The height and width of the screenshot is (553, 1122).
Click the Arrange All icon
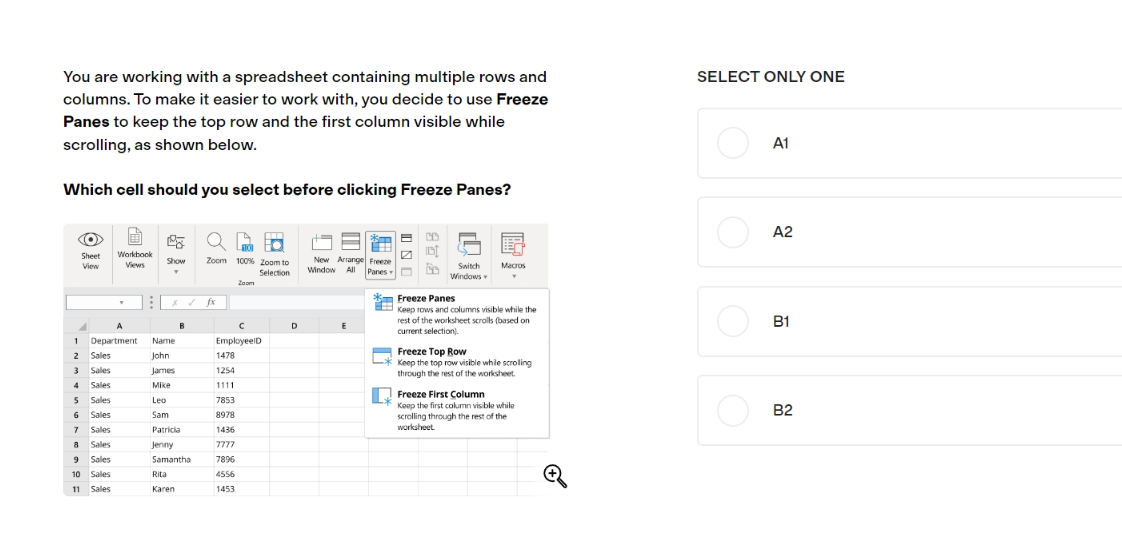[x=351, y=241]
